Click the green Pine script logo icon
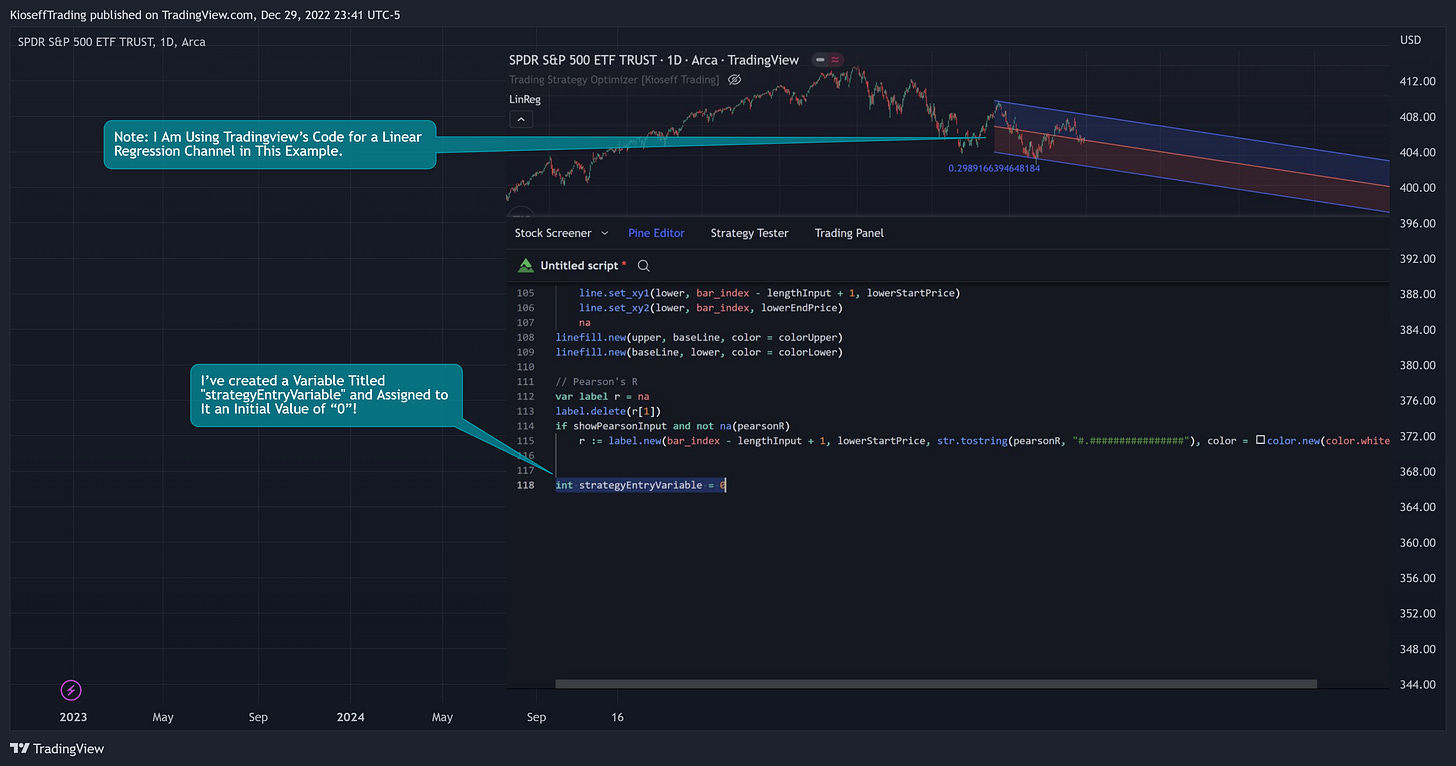Screen dimensions: 1456x766 [525, 266]
